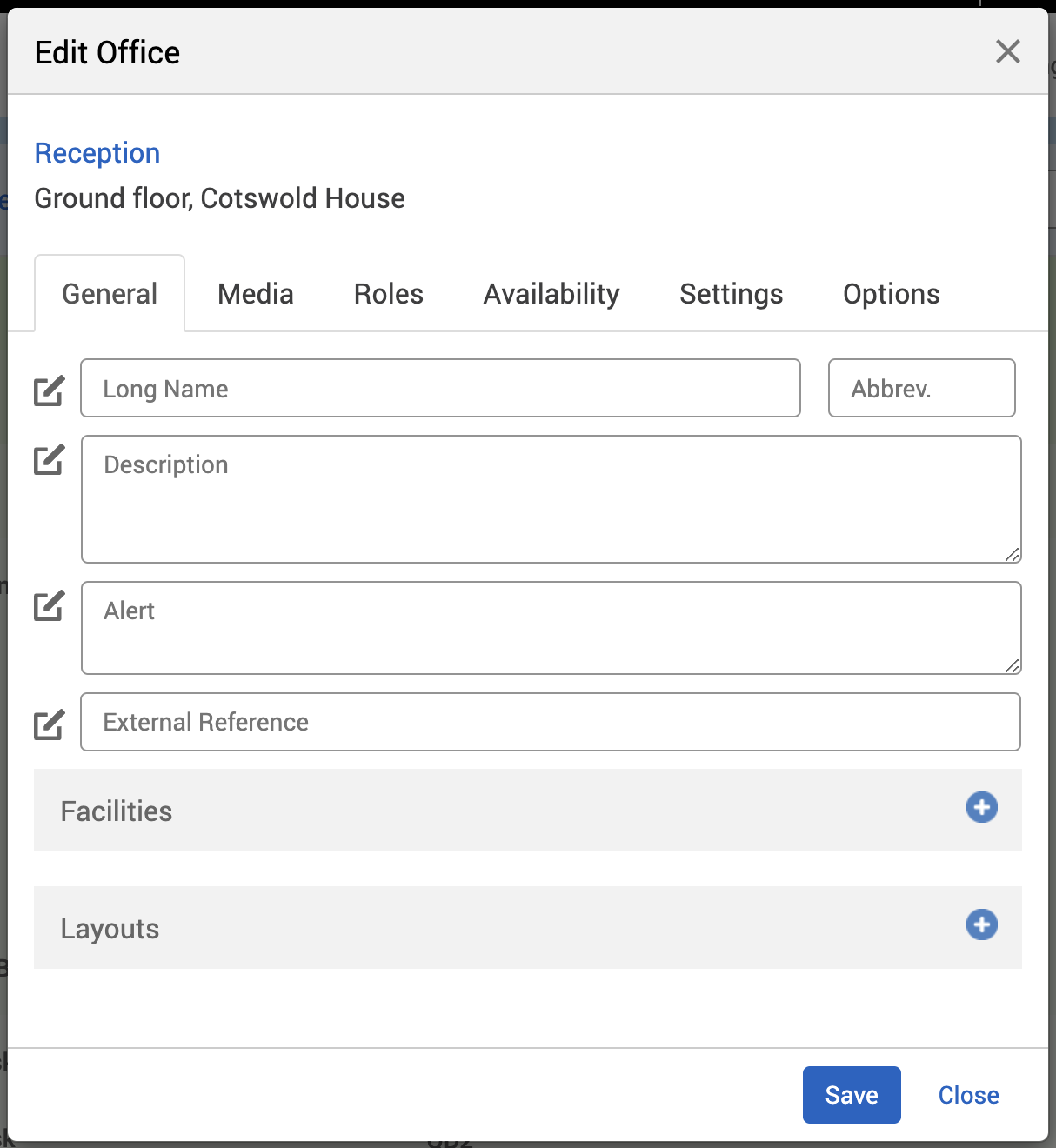Open the Reception link
The width and height of the screenshot is (1056, 1148).
tap(97, 153)
